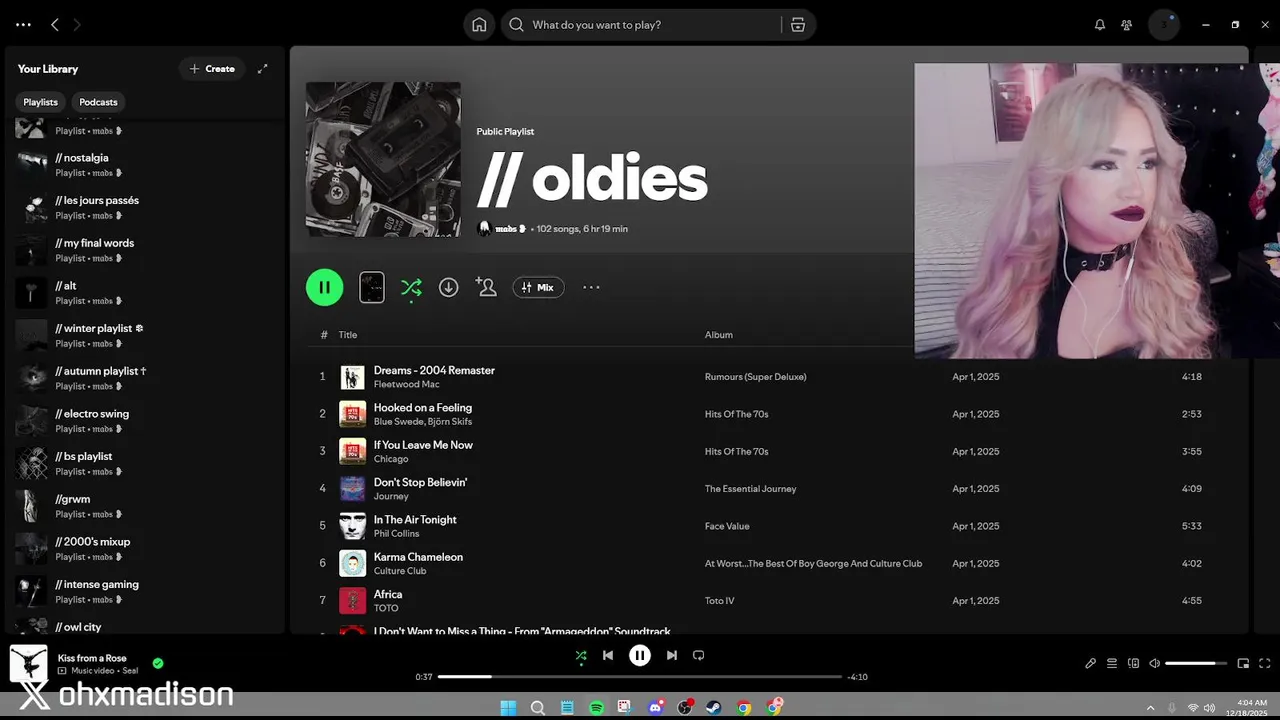This screenshot has width=1280, height=720.
Task: Sort tracks by Title column header
Action: click(348, 335)
